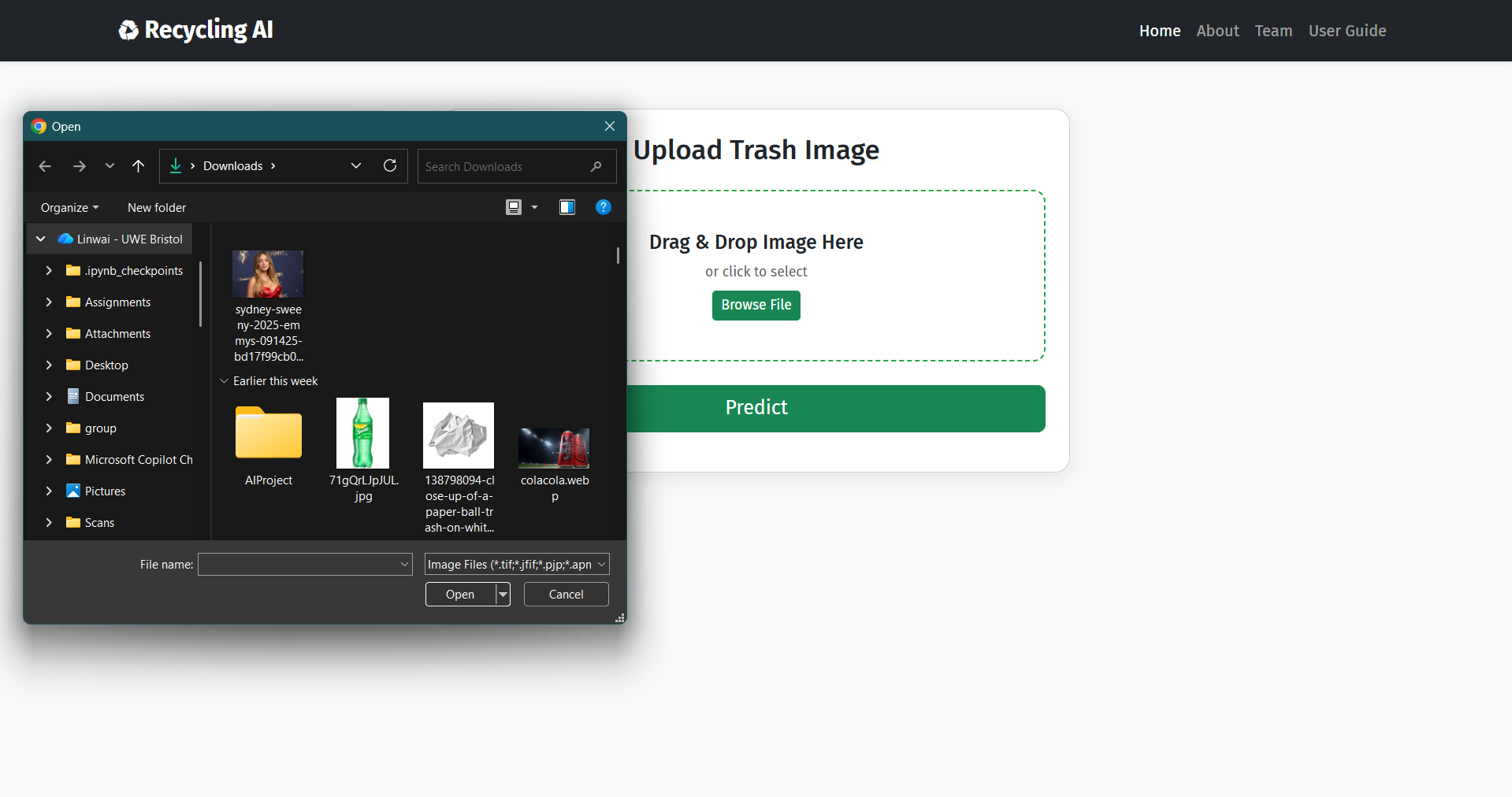Click the Downloads location icon in address bar
Screen dimensions: 1512x797
tap(176, 166)
